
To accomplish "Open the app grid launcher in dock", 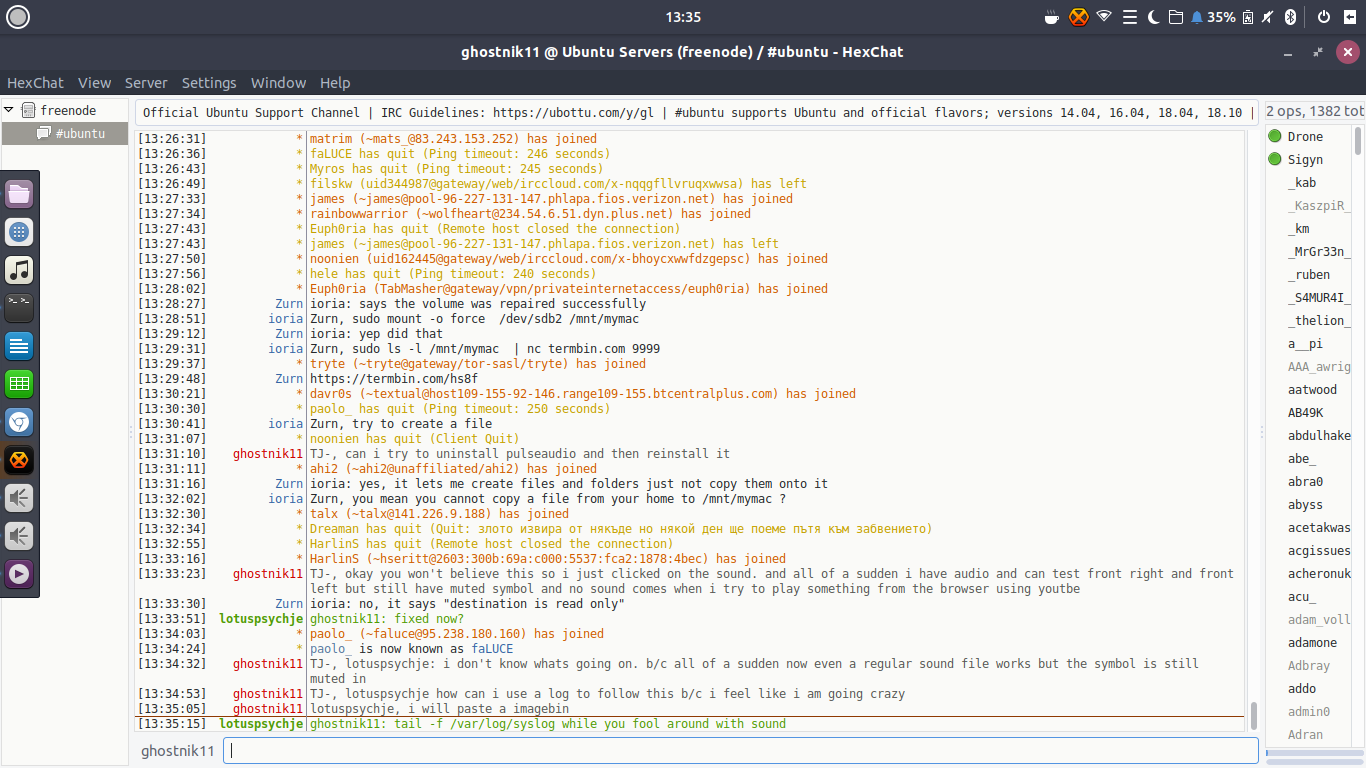I will coord(19,232).
